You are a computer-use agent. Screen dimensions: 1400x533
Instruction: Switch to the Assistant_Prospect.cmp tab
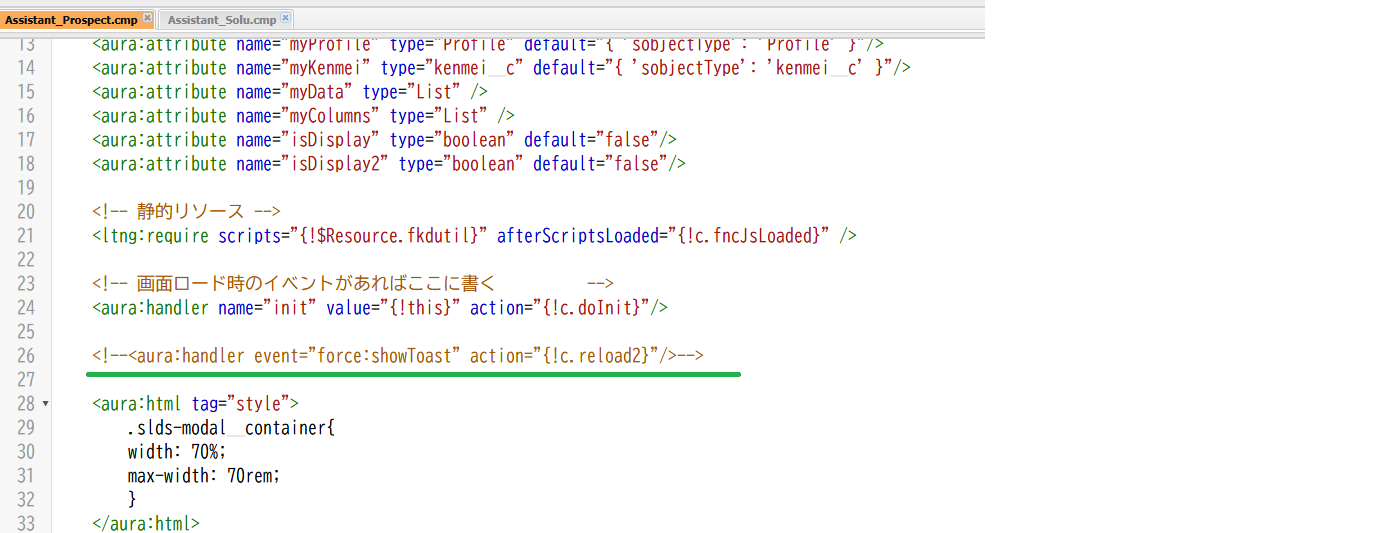(x=71, y=19)
